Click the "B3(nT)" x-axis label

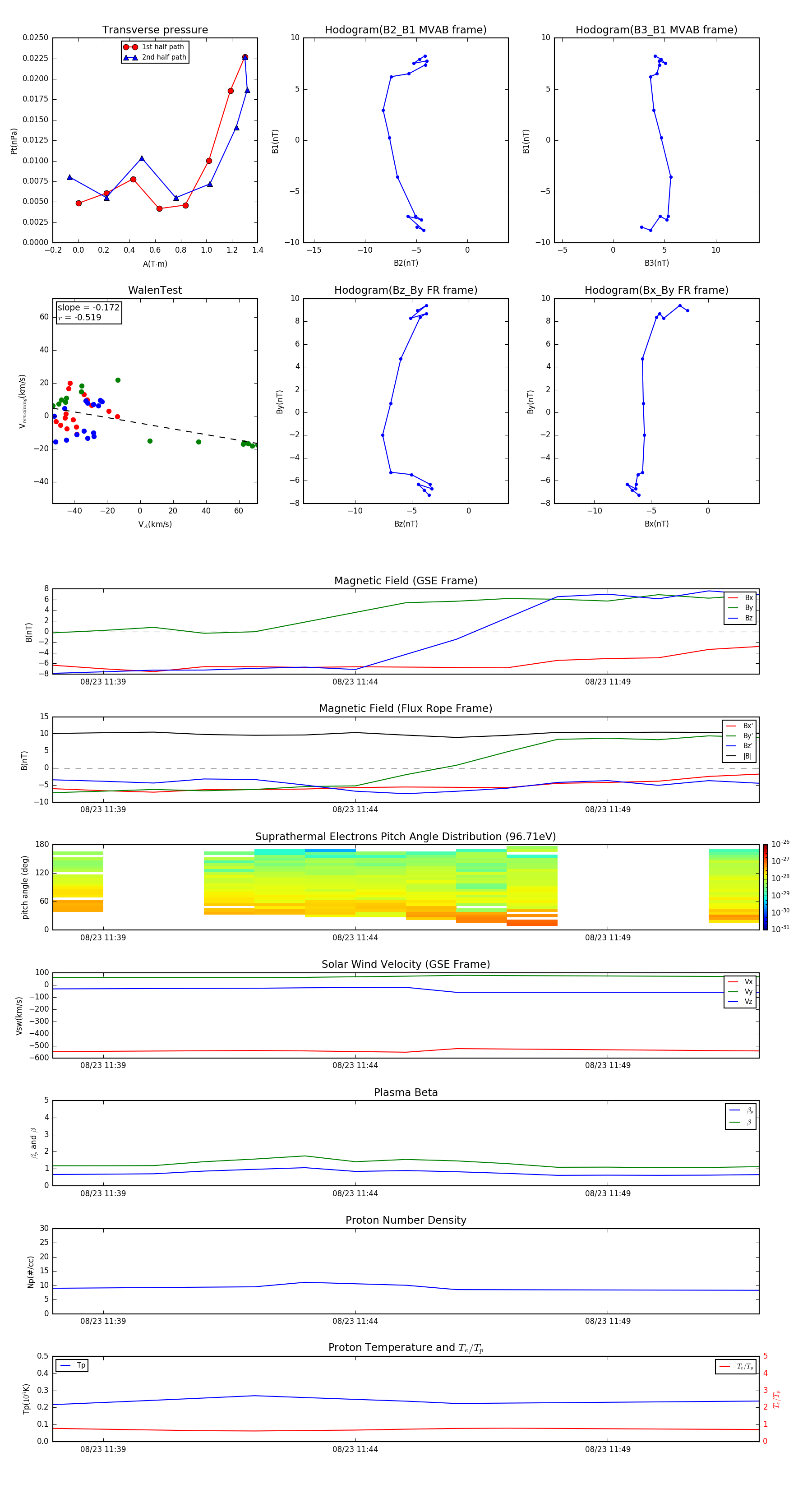(x=656, y=263)
